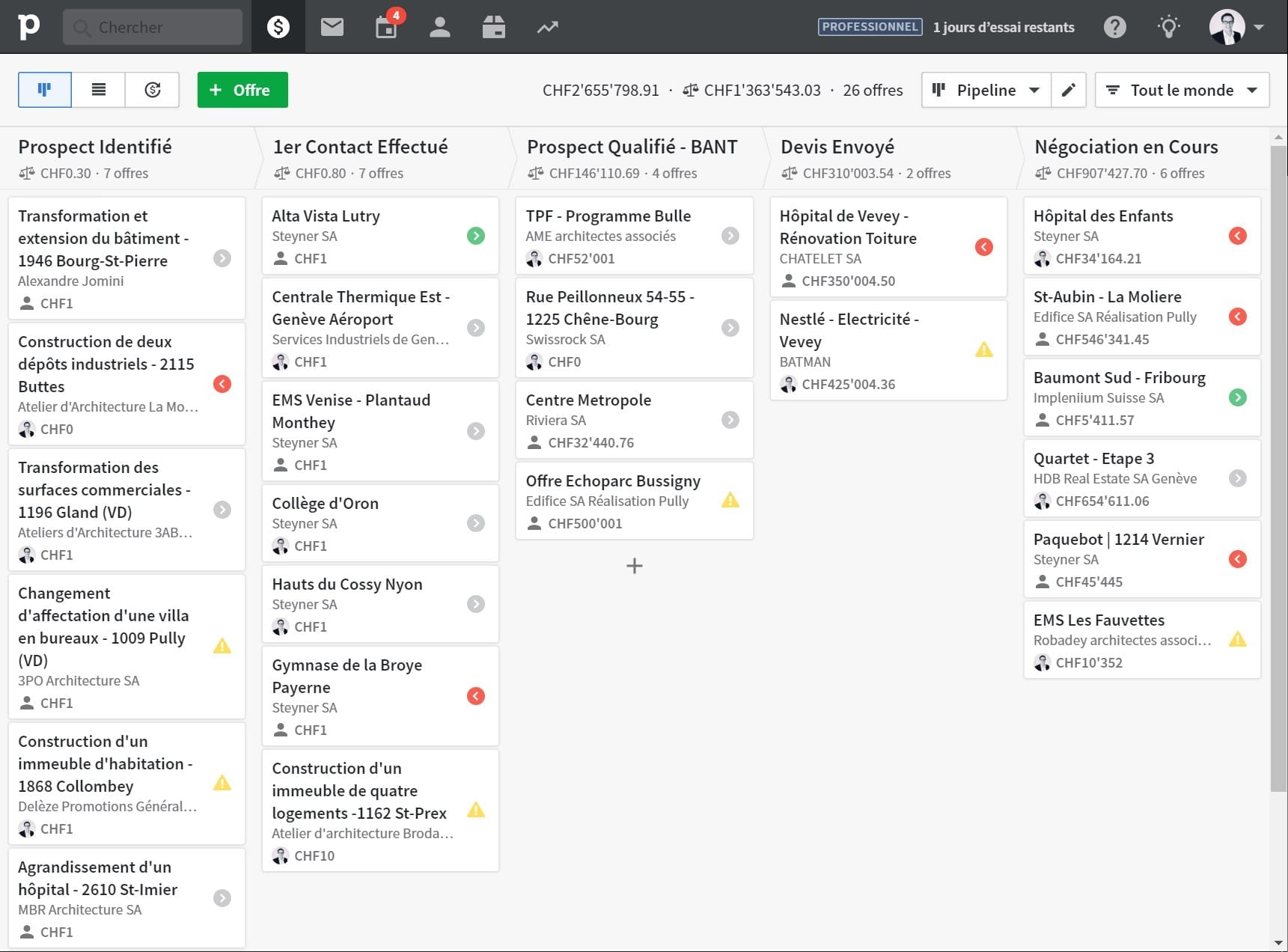This screenshot has height=952, width=1288.
Task: Click warning icon on Construction 1868 Collombey card
Action: pos(222,783)
